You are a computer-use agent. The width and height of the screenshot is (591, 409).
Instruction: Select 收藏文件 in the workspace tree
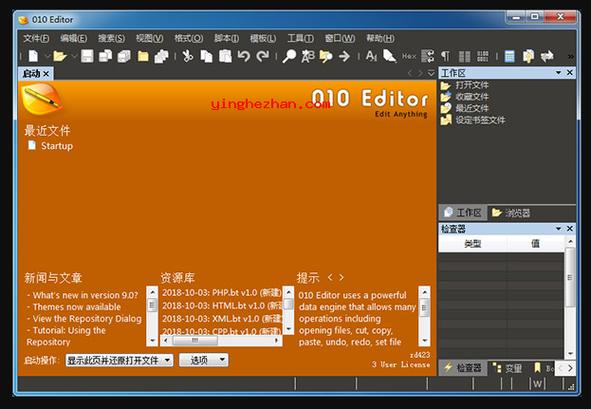tap(472, 97)
